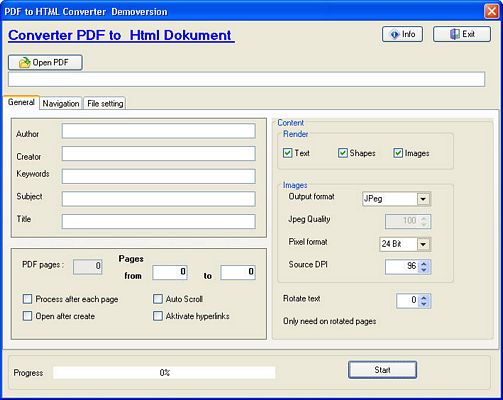Focus the Subject text field
503x400 pixels.
click(x=159, y=199)
